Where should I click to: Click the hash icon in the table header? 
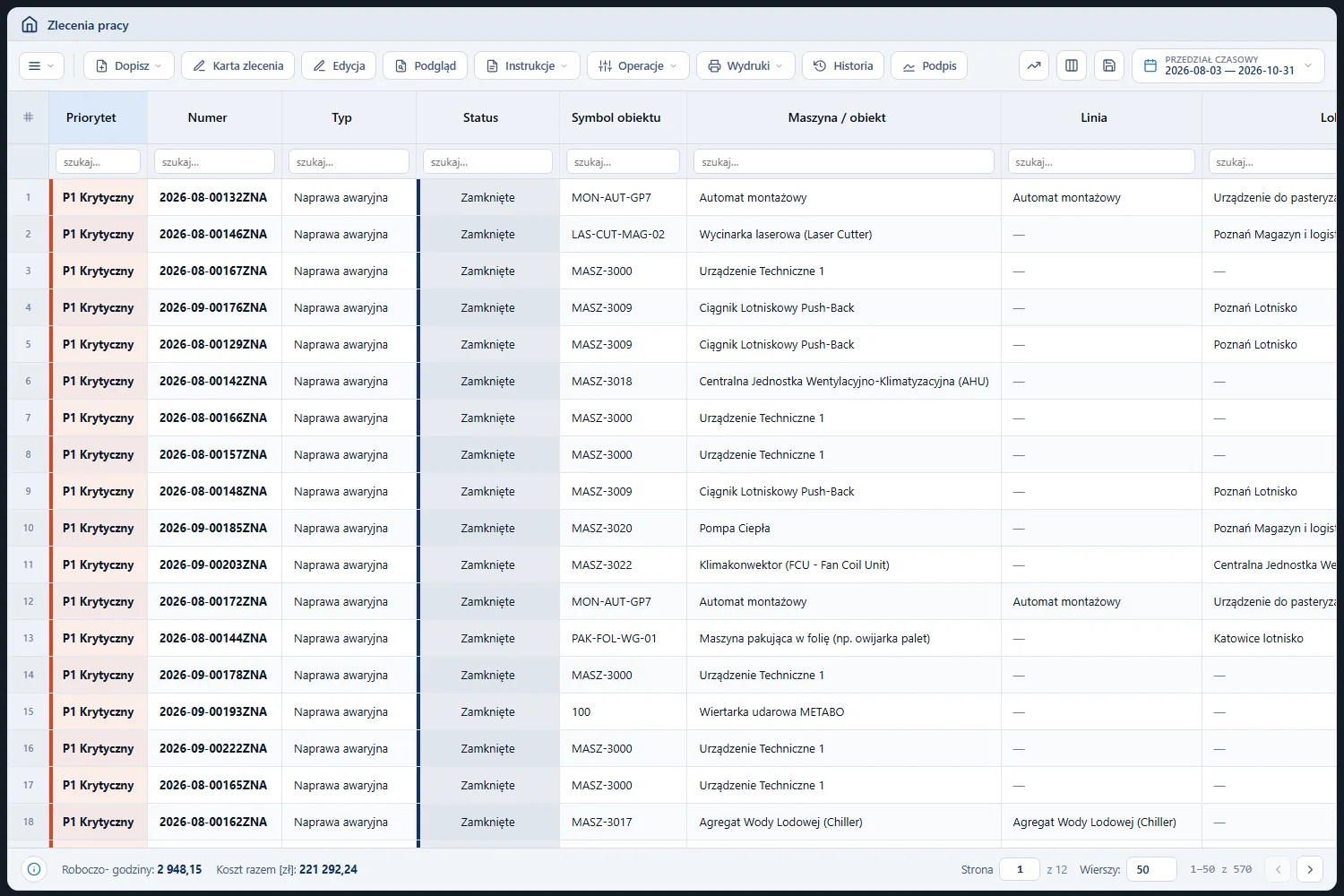click(x=28, y=117)
